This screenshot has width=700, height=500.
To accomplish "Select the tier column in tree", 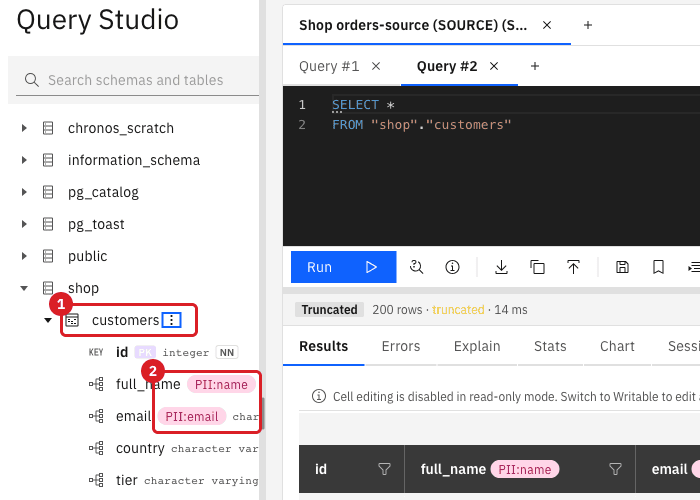I will pyautogui.click(x=127, y=480).
